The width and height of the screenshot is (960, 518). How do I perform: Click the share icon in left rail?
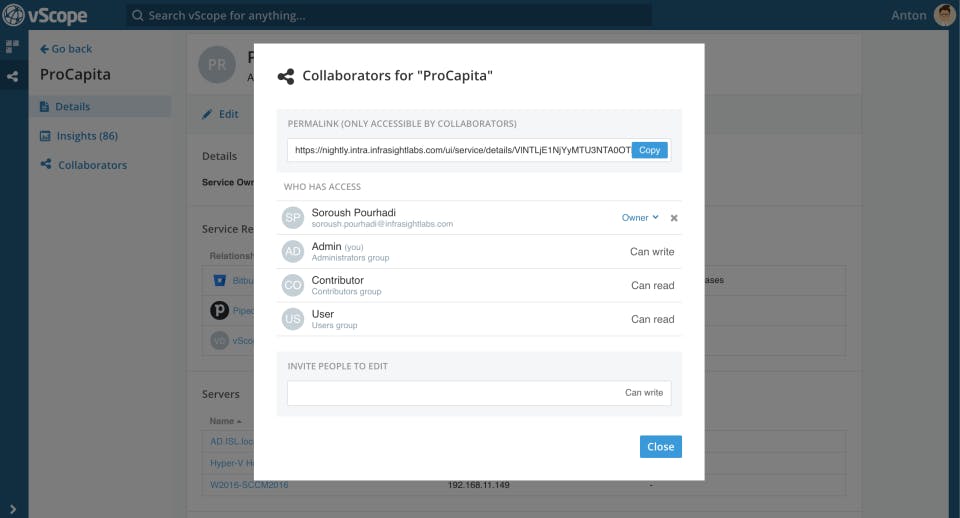[13, 76]
